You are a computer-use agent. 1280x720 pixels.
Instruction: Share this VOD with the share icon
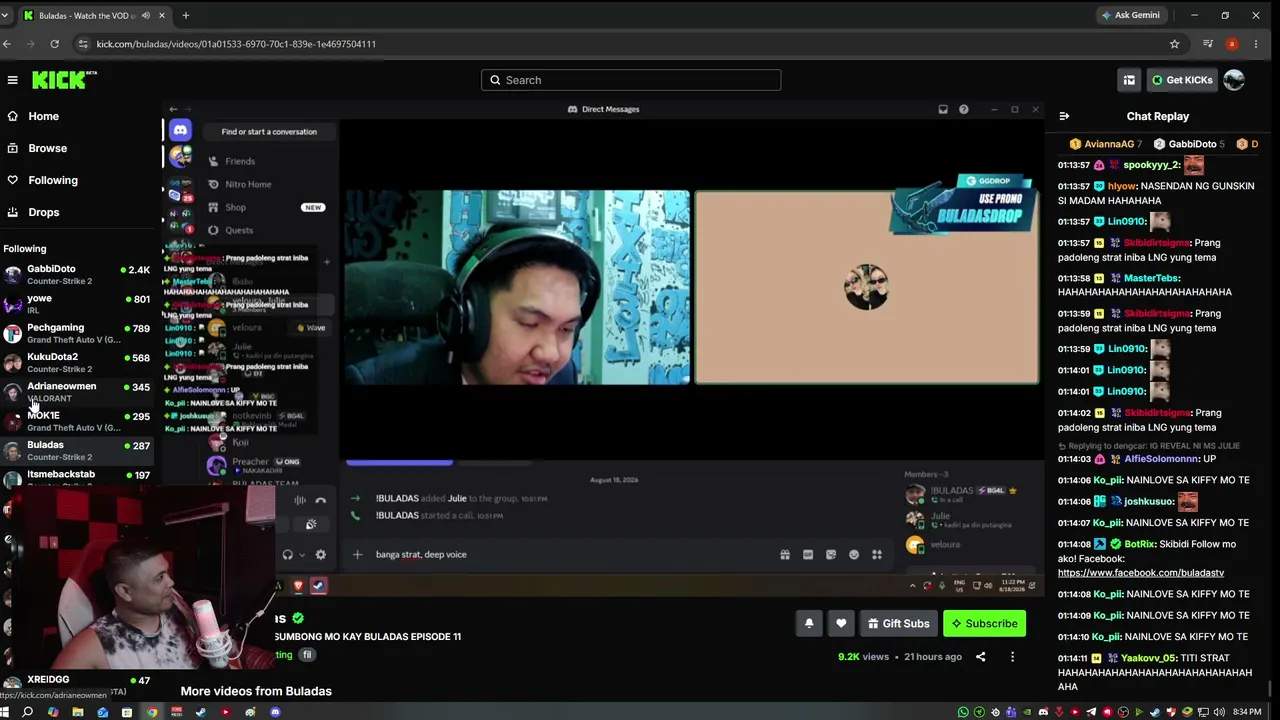980,657
